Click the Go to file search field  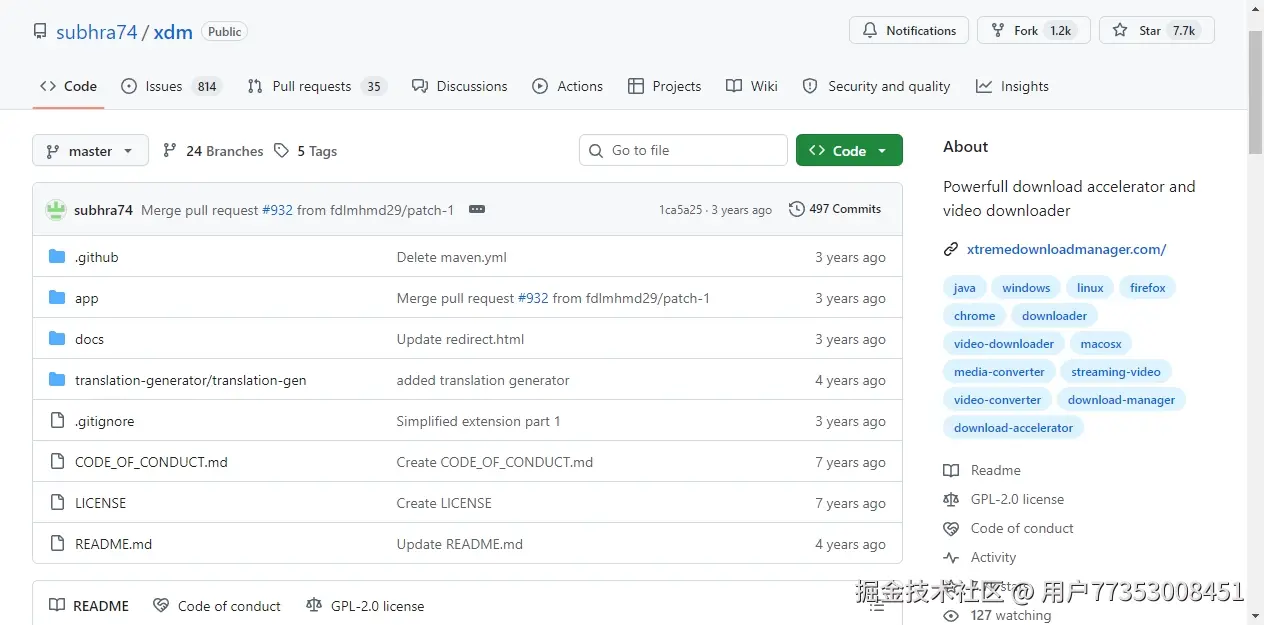[x=683, y=151]
